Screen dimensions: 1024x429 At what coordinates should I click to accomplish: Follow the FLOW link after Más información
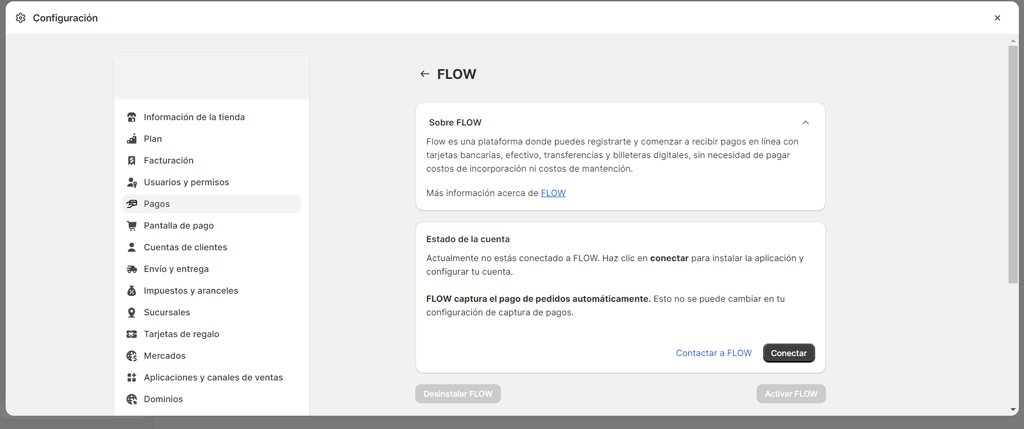pos(553,193)
